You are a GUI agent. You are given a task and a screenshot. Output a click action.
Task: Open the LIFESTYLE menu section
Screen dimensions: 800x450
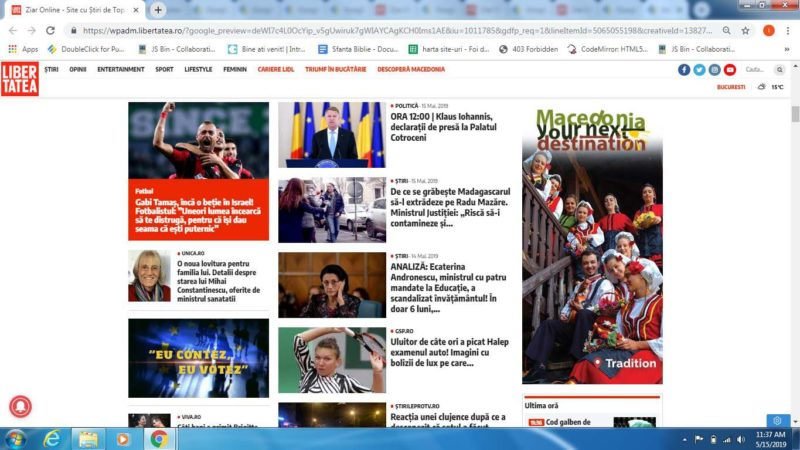[198, 69]
